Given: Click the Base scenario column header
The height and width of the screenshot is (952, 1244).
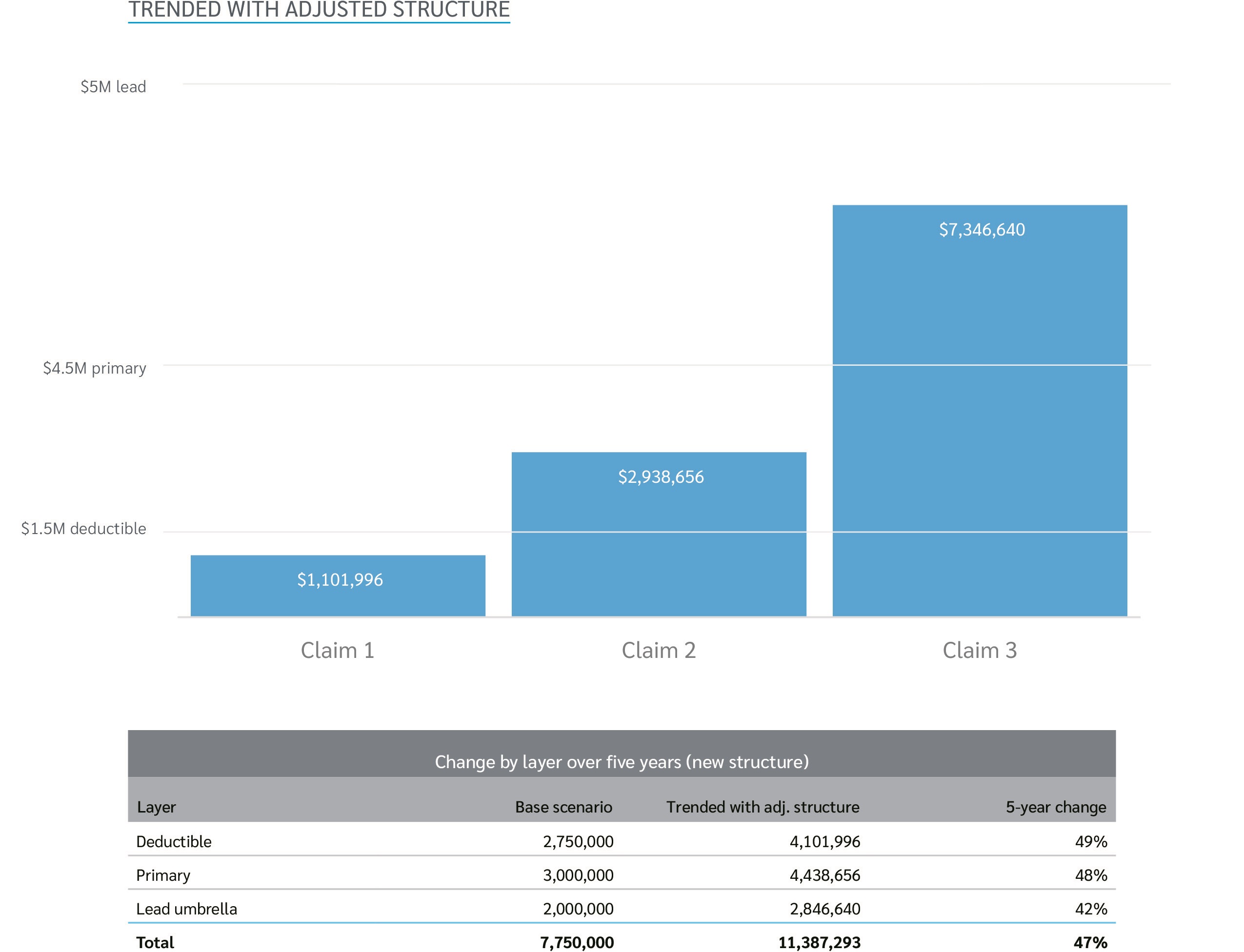Looking at the screenshot, I should (563, 807).
